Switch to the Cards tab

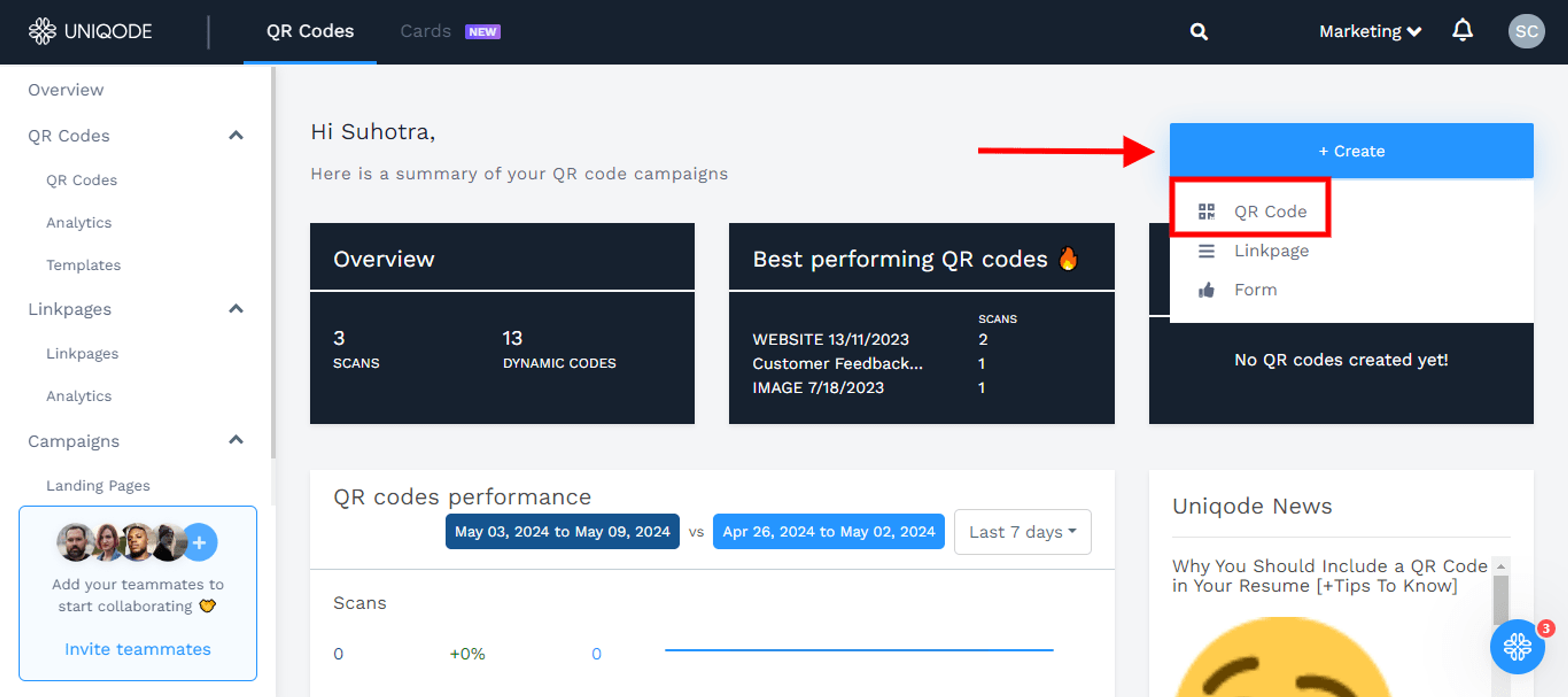425,31
